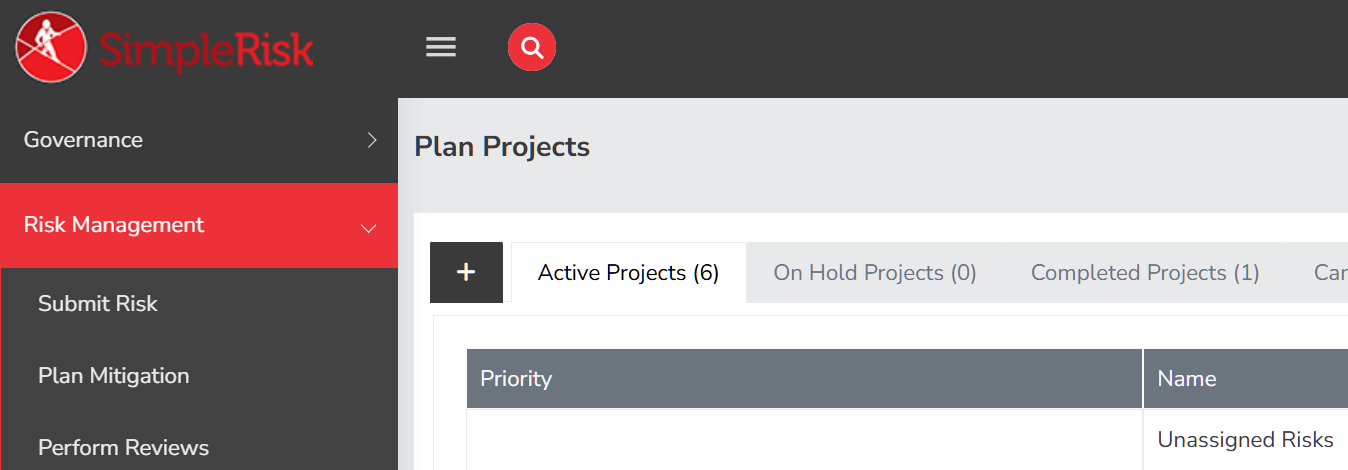The width and height of the screenshot is (1348, 470).
Task: View the Completed Projects tab
Action: click(x=1145, y=273)
